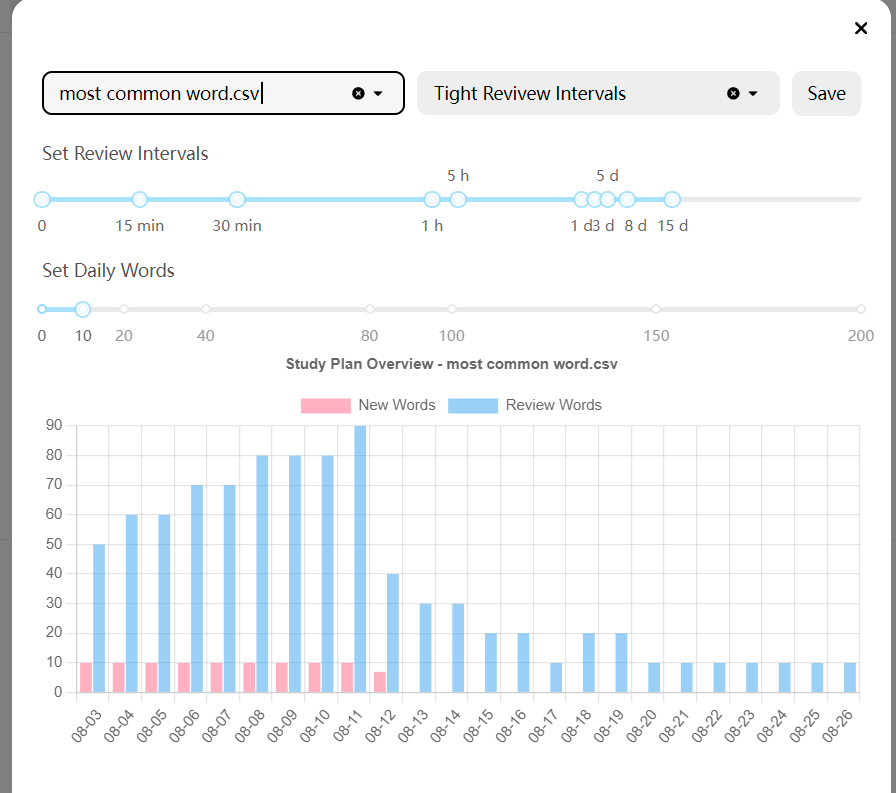Clear the Tight Review Intervals selection
This screenshot has width=896, height=793.
point(733,93)
